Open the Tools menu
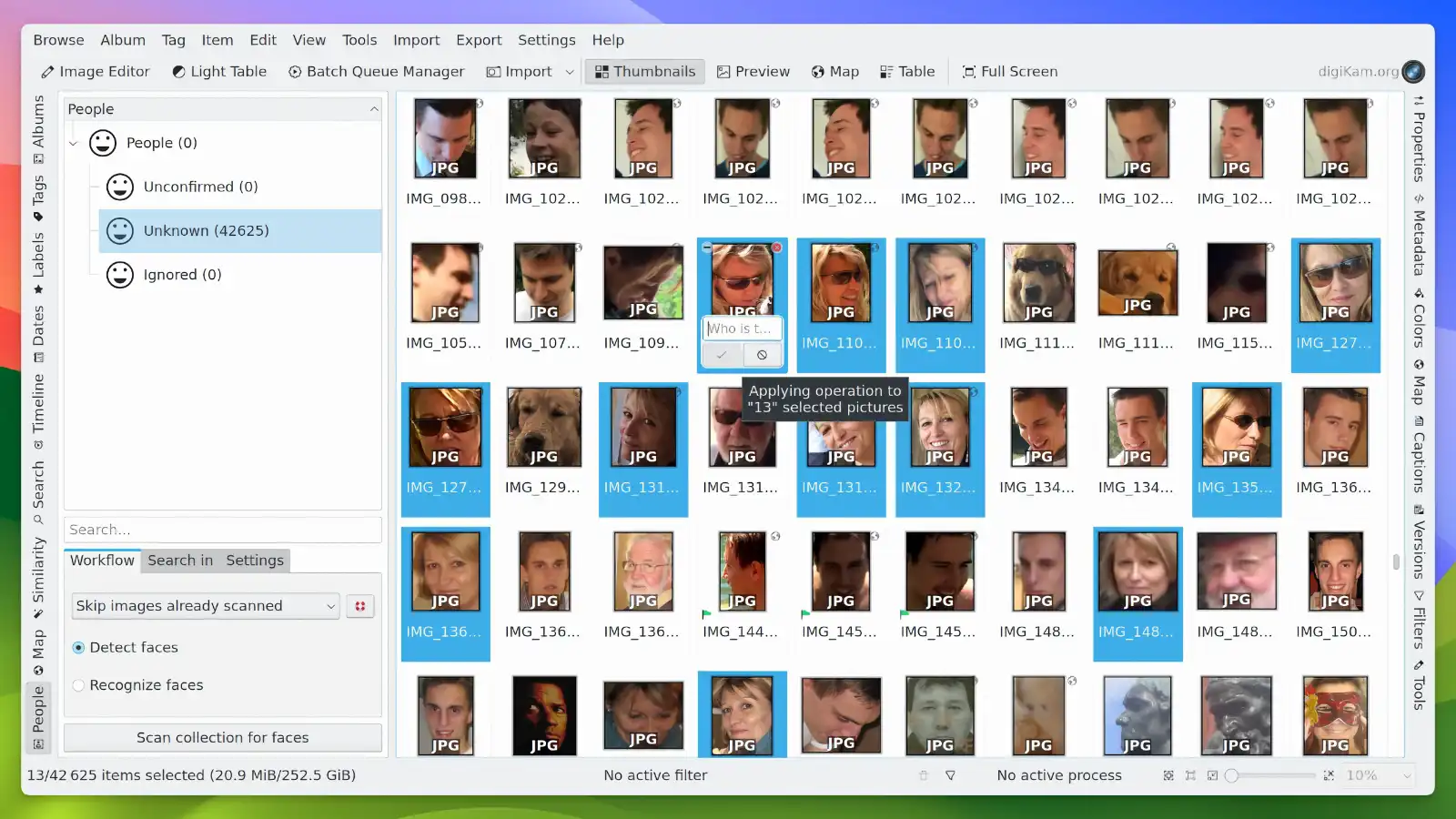This screenshot has height=819, width=1456. coord(359,39)
